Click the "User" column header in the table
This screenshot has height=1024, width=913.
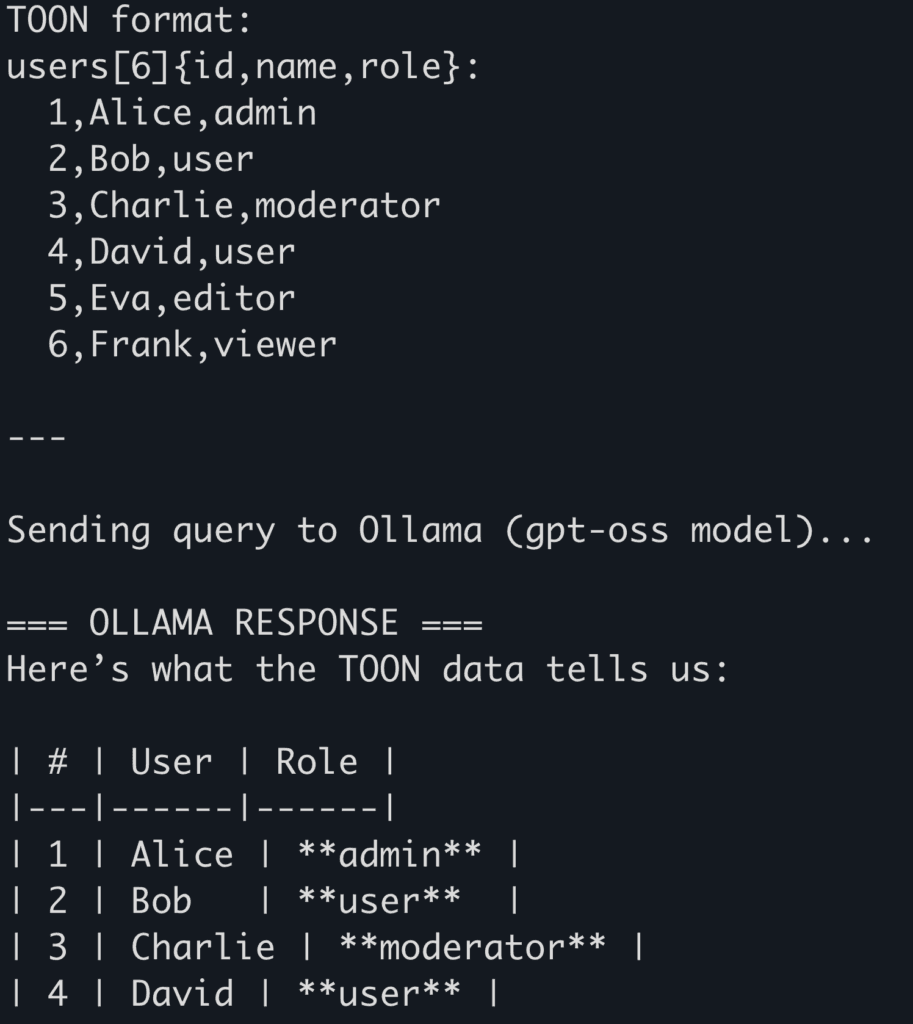click(x=171, y=762)
